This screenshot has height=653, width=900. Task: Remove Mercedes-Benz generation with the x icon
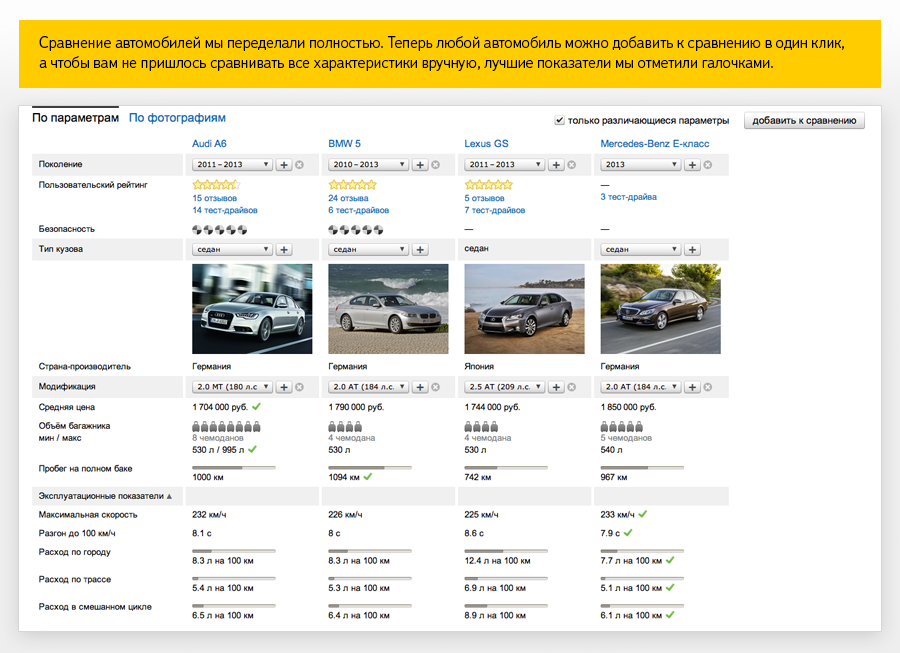[x=708, y=165]
